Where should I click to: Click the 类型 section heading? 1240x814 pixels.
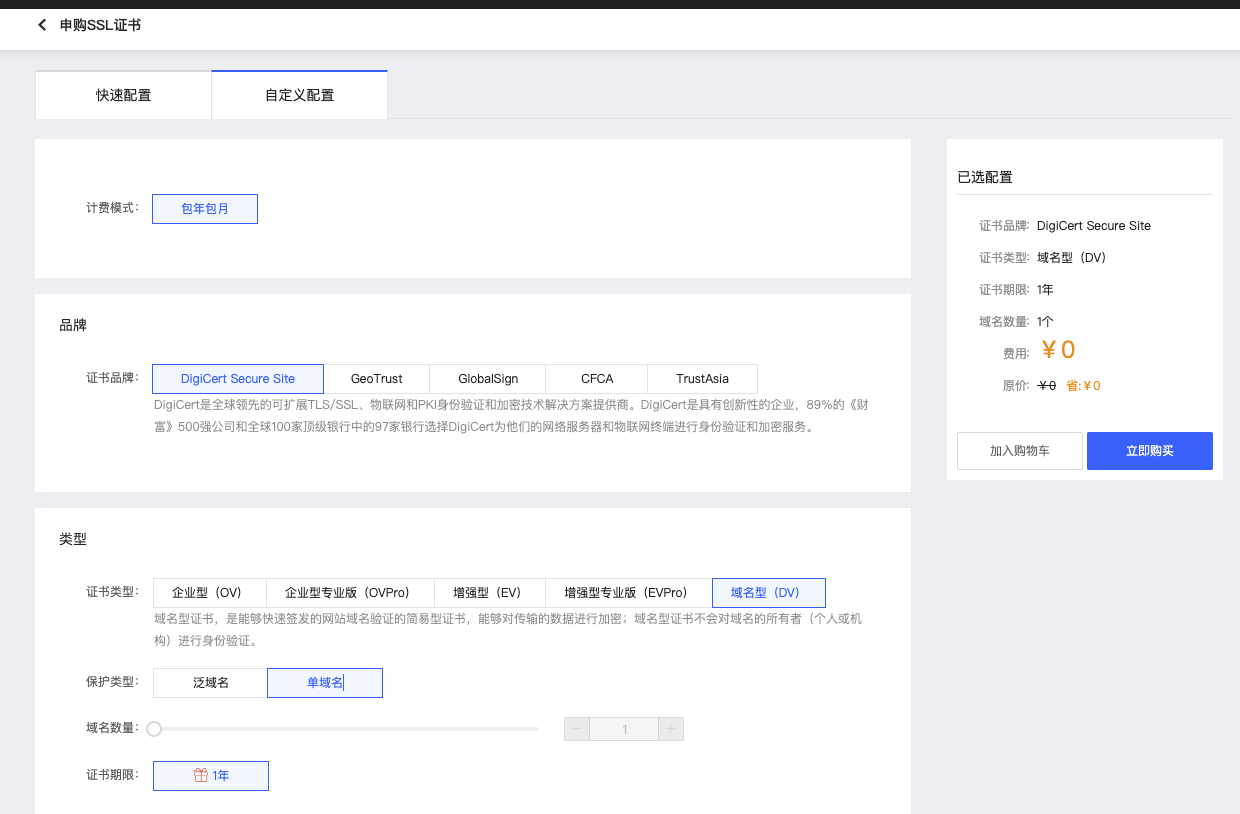pos(73,539)
